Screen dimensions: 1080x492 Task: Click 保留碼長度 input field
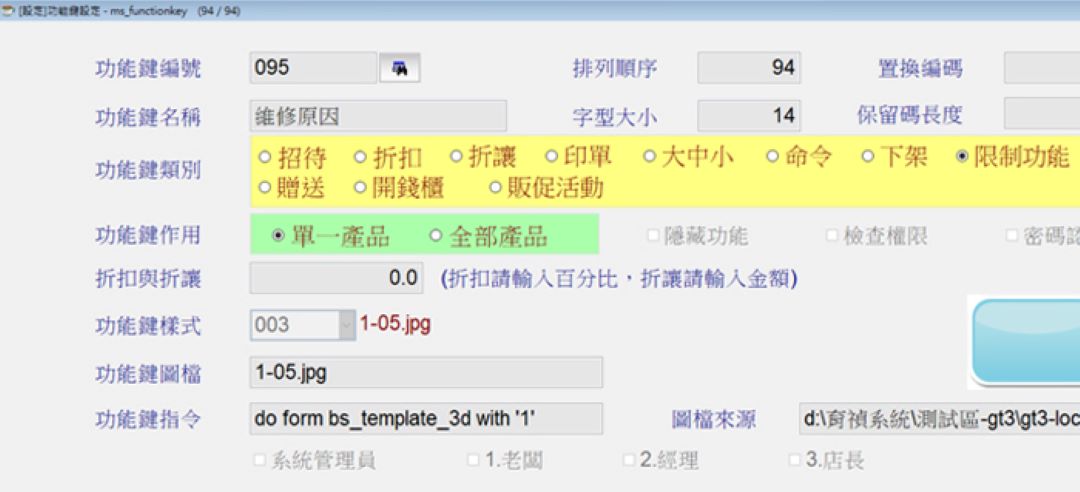[1042, 114]
